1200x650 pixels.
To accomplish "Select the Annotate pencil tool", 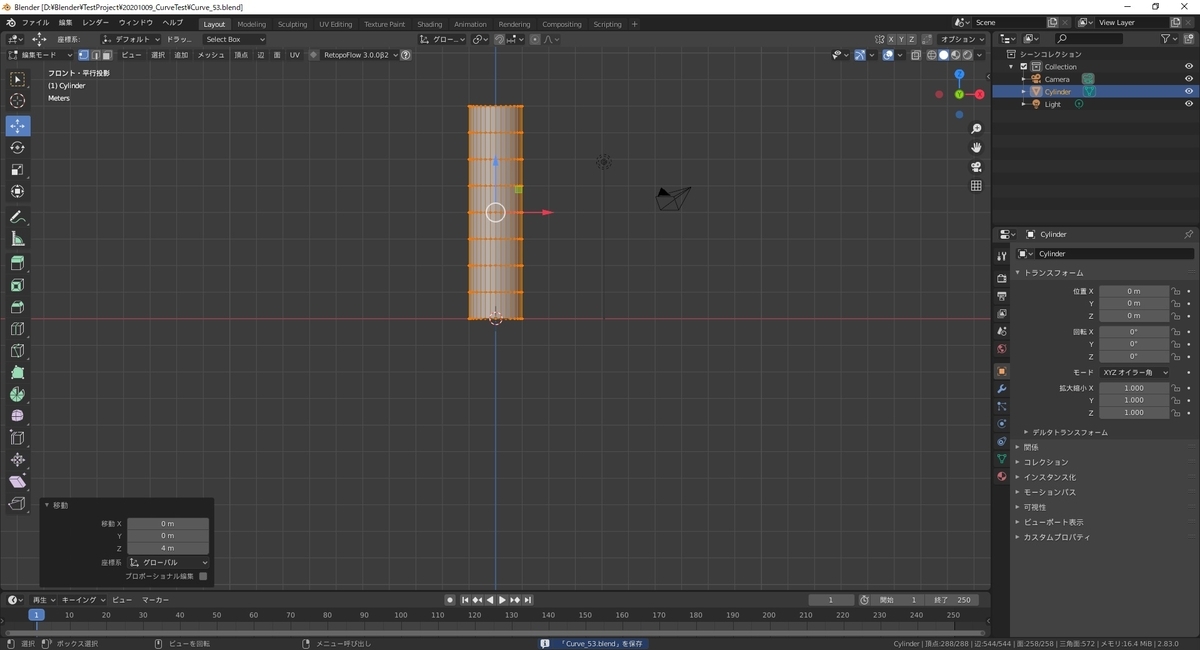I will [18, 217].
